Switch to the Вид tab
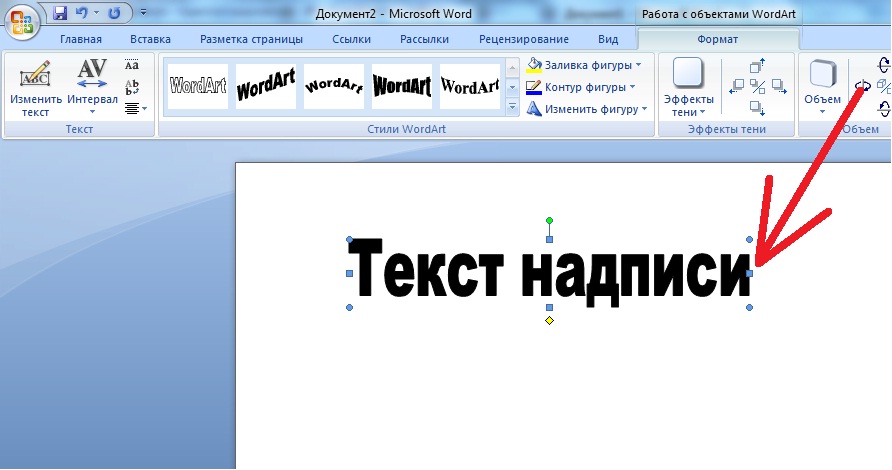Image resolution: width=892 pixels, height=470 pixels. [608, 39]
